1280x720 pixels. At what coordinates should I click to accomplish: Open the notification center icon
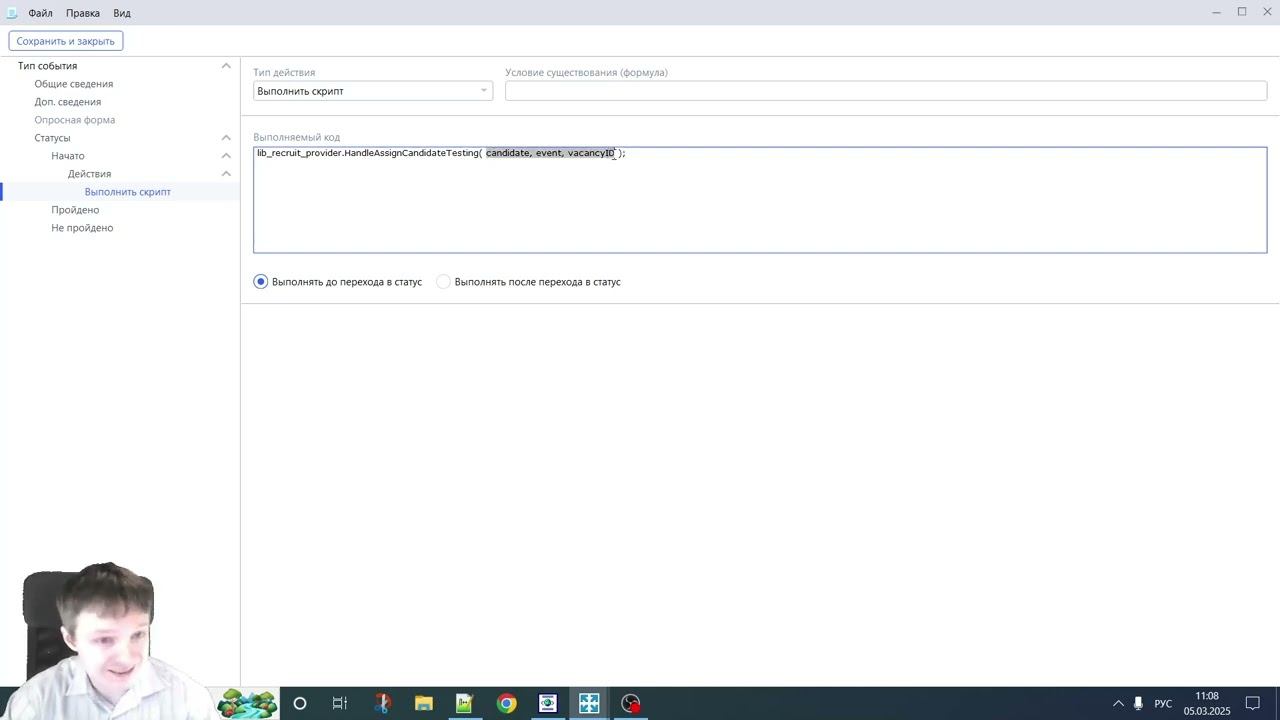(x=1252, y=704)
